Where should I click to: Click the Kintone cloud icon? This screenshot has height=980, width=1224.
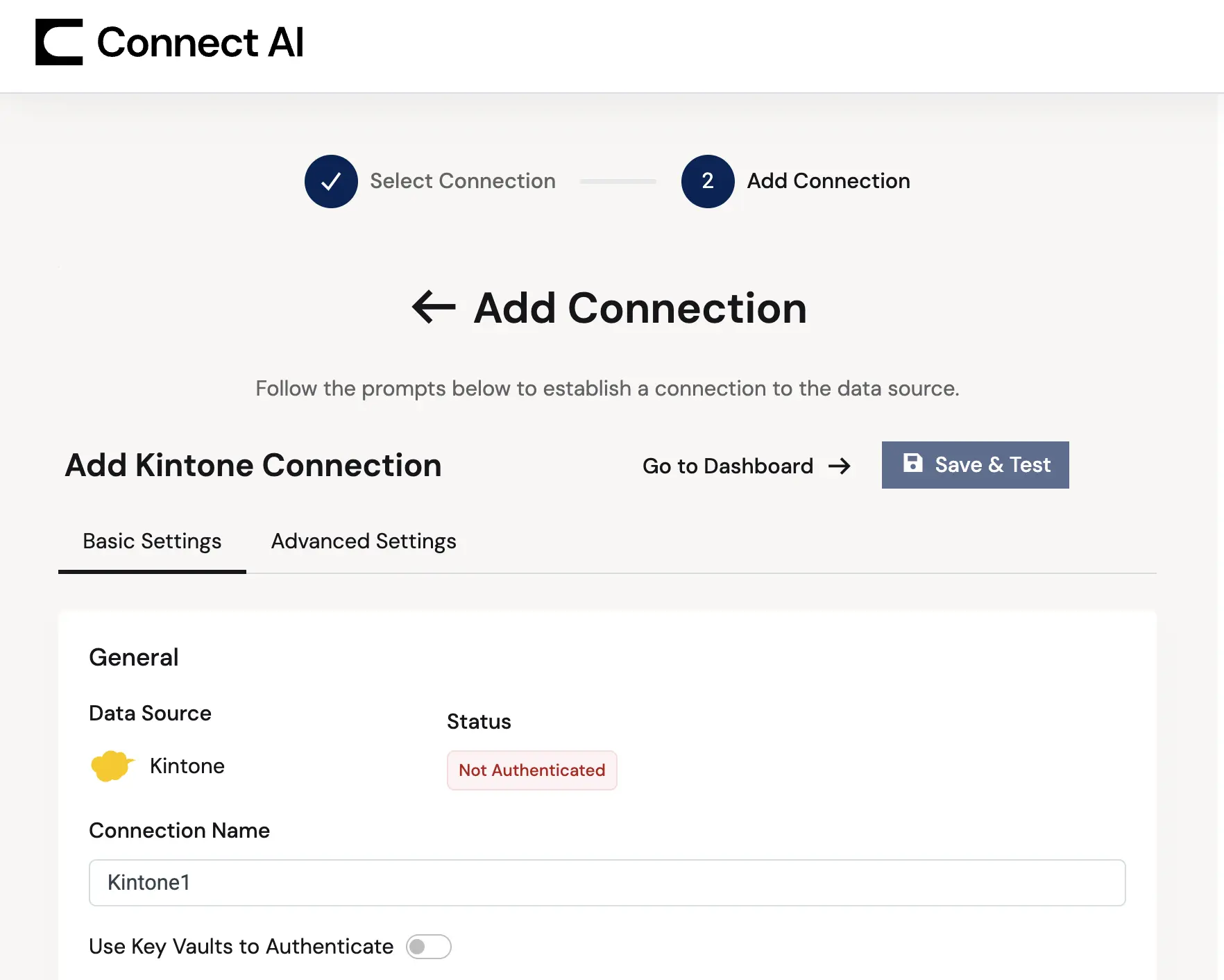[112, 766]
